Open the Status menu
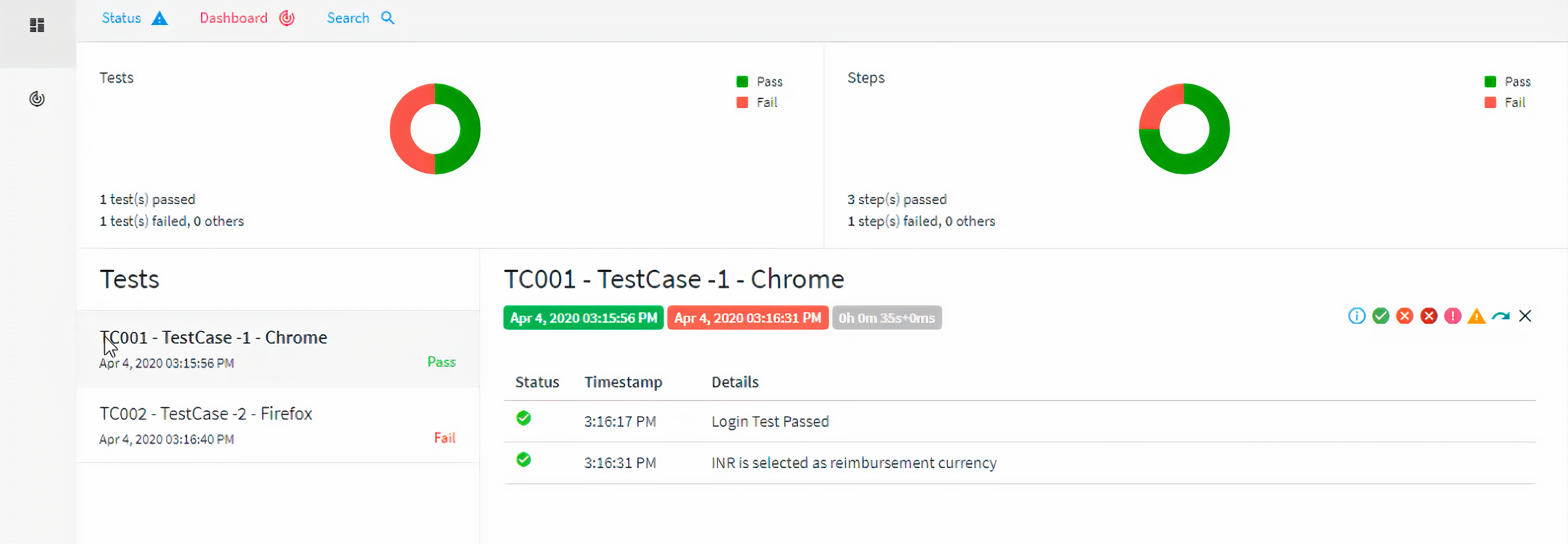The image size is (1568, 544). point(135,18)
